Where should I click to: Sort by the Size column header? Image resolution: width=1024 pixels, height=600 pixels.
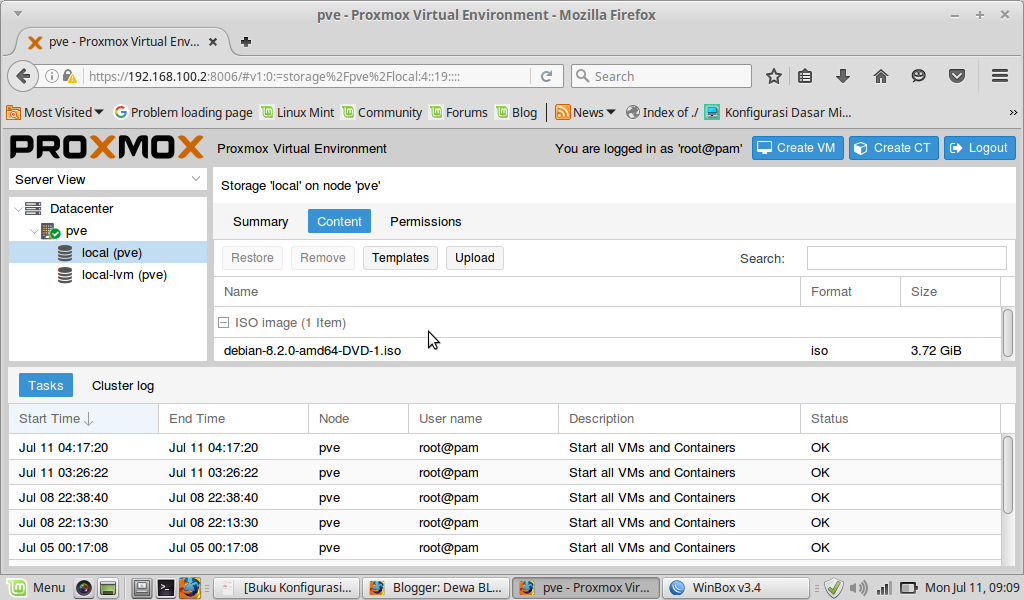[x=950, y=292]
